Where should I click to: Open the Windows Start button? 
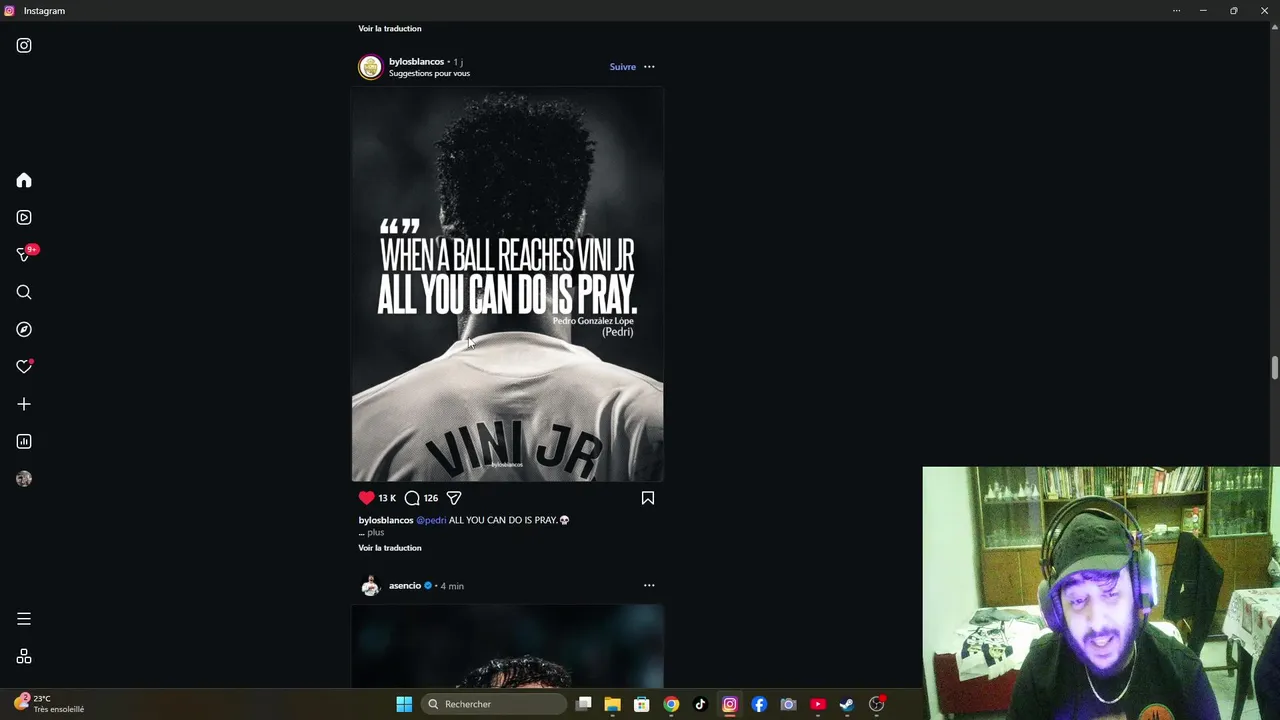[404, 704]
